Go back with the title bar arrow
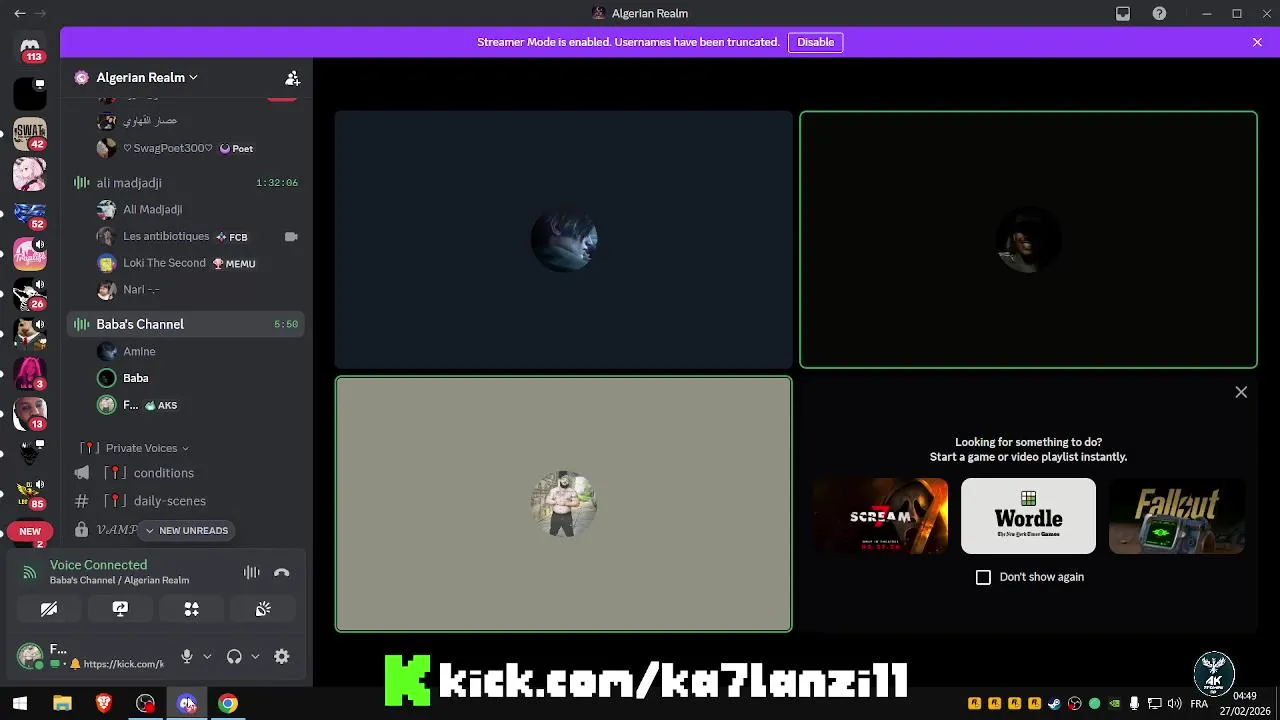1280x720 pixels. click(19, 13)
